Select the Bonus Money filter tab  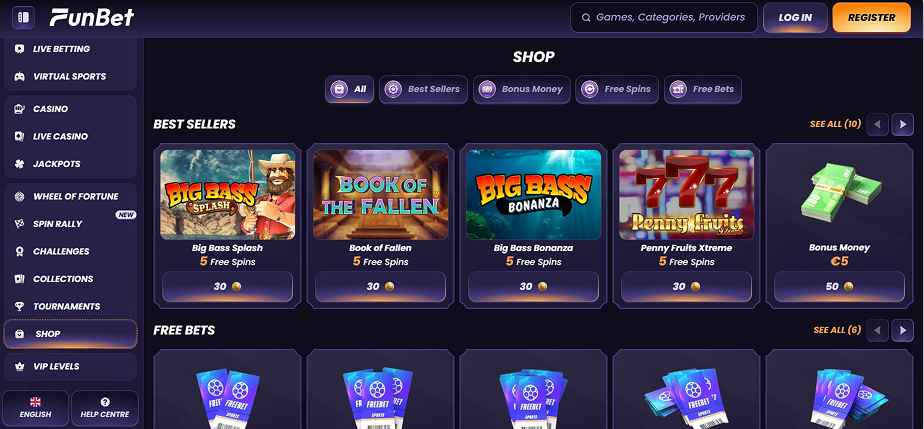point(522,90)
